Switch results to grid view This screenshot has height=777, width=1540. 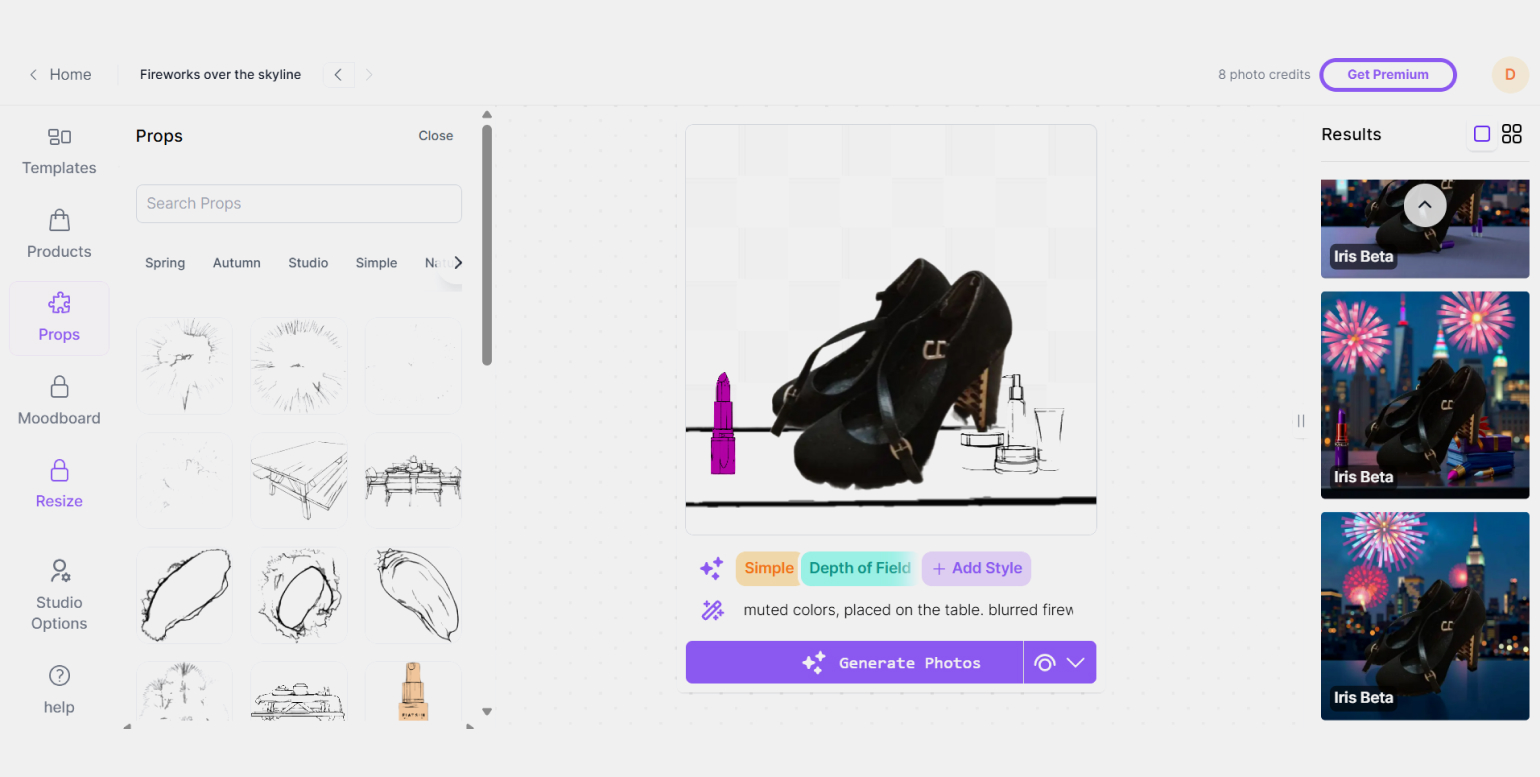[1512, 134]
